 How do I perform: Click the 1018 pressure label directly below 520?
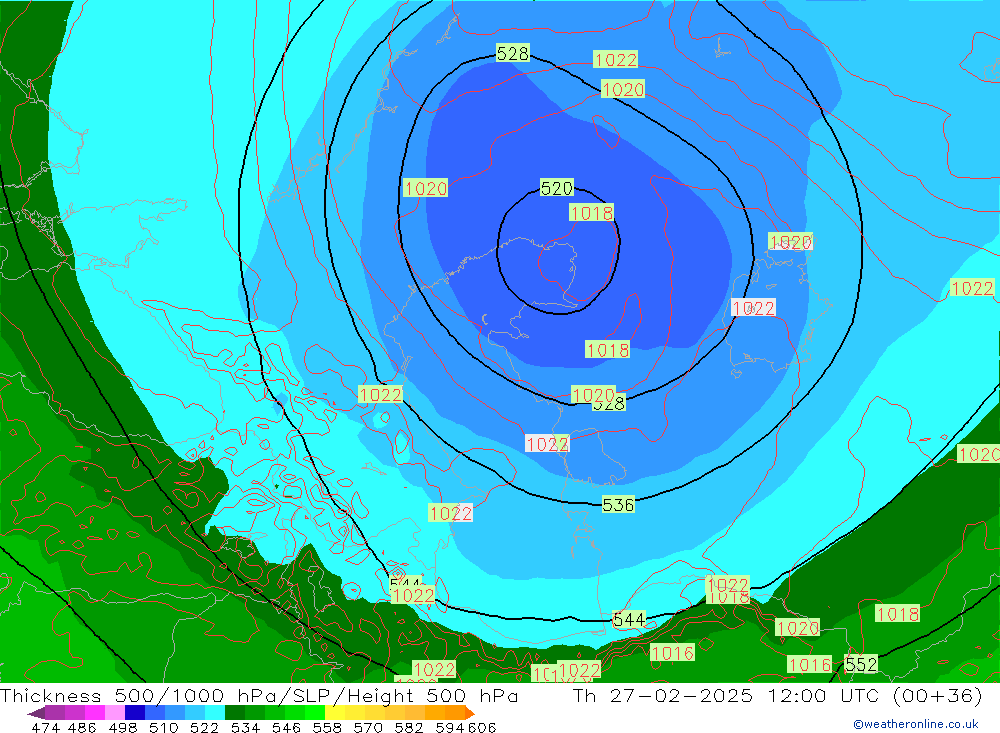point(591,212)
